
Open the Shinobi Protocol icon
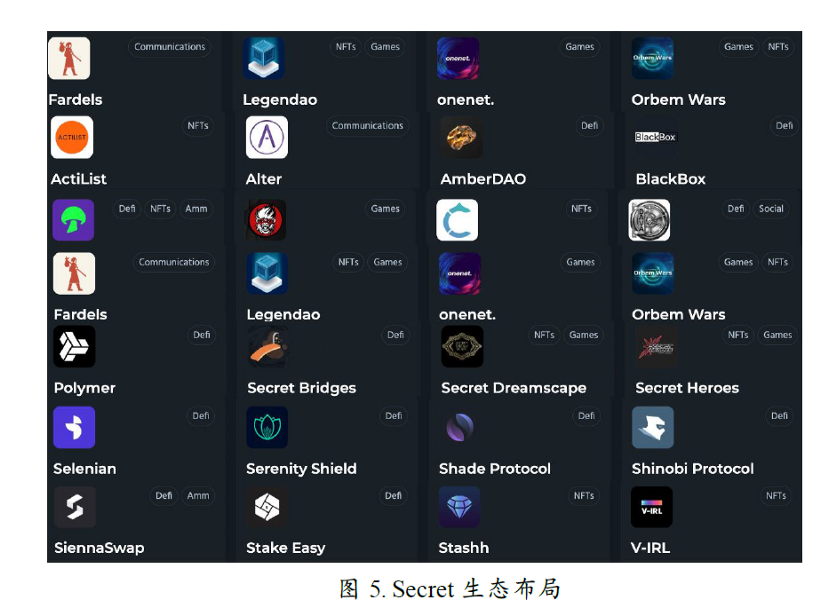tap(653, 427)
